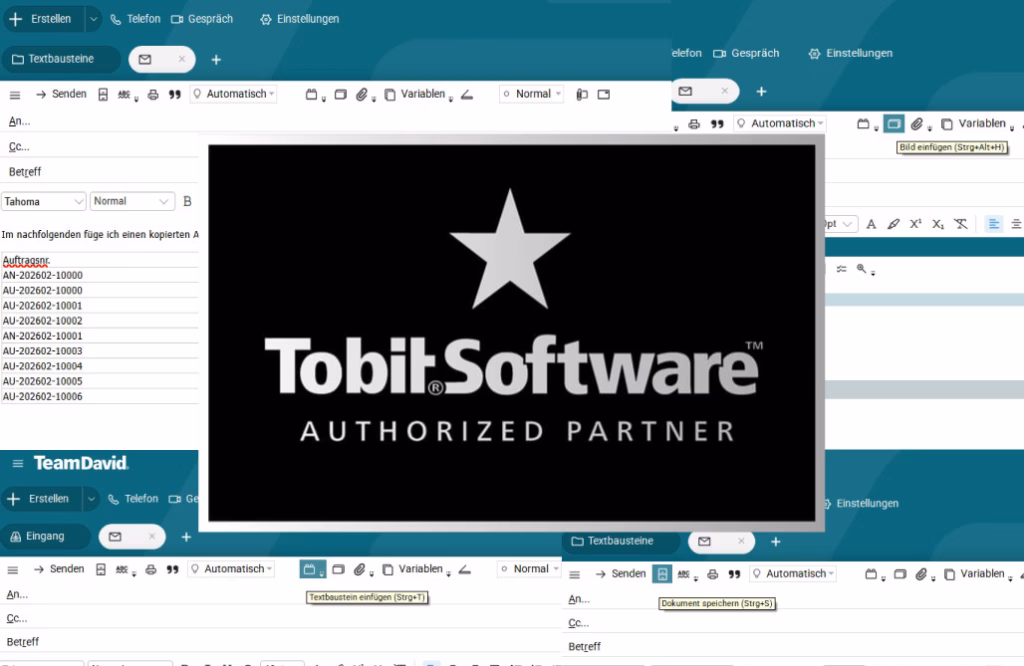Add a new tab with plus in the top-left panel
Image resolution: width=1024 pixels, height=666 pixels.
click(216, 59)
